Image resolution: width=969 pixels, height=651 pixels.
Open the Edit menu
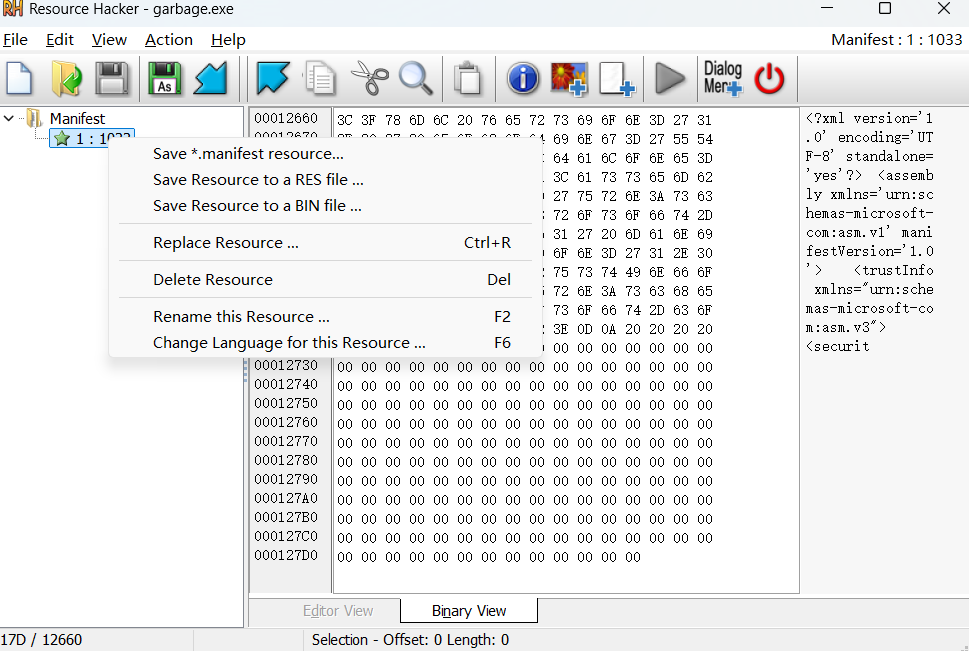59,40
